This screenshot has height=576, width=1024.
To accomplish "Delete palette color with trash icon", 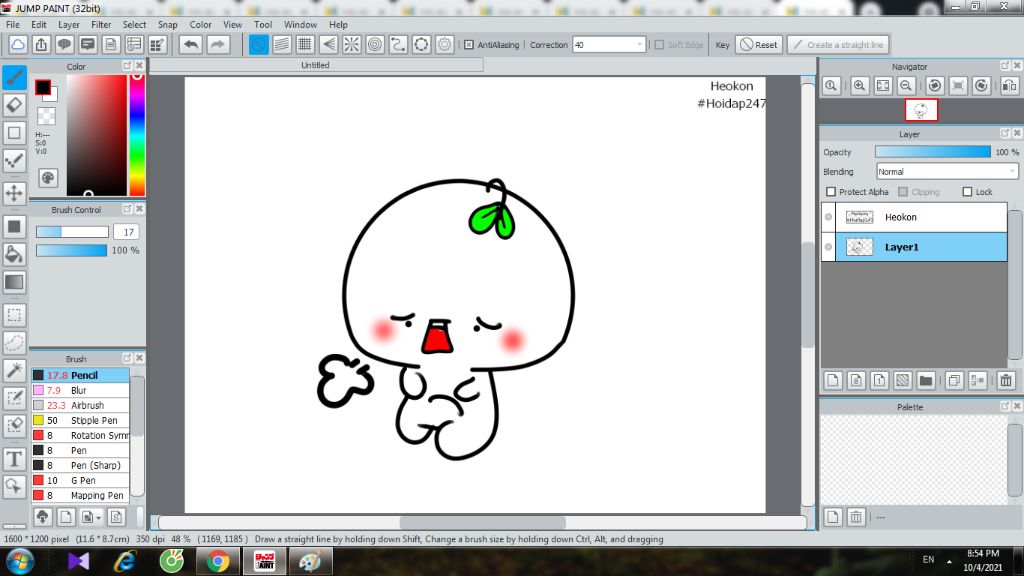I will [x=856, y=517].
